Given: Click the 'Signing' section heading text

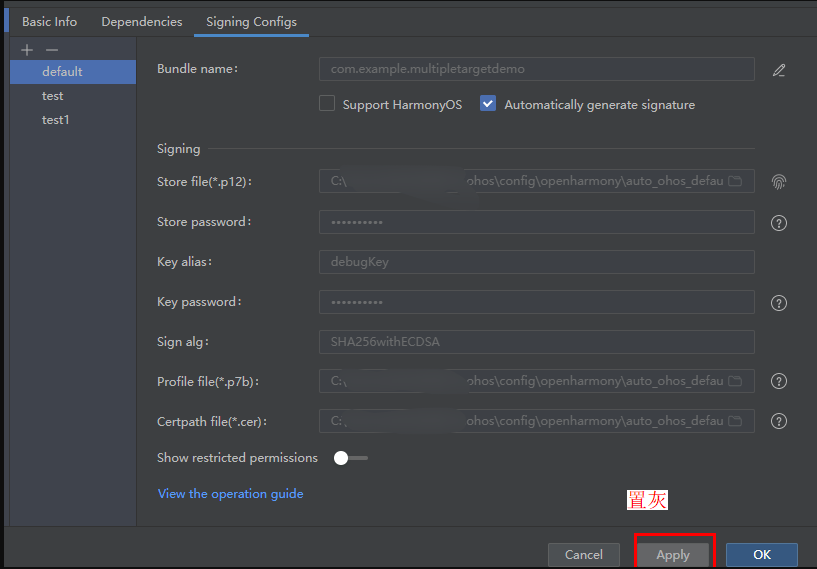Looking at the screenshot, I should pos(179,149).
